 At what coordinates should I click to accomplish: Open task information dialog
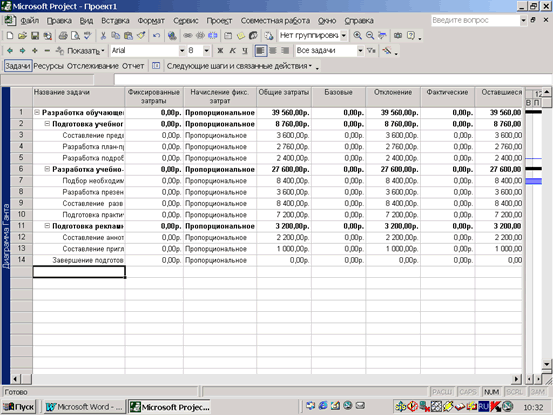228,36
